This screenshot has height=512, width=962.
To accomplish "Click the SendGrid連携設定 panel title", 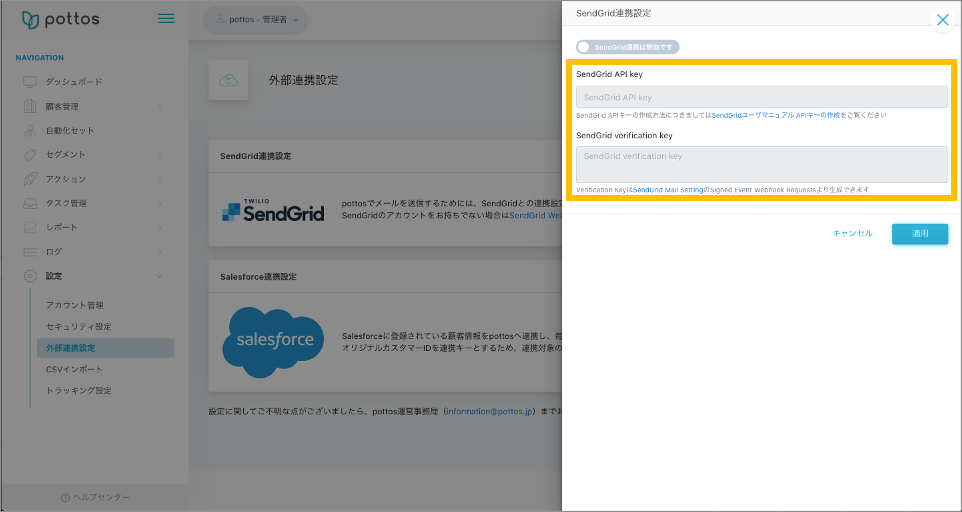I will tap(614, 13).
